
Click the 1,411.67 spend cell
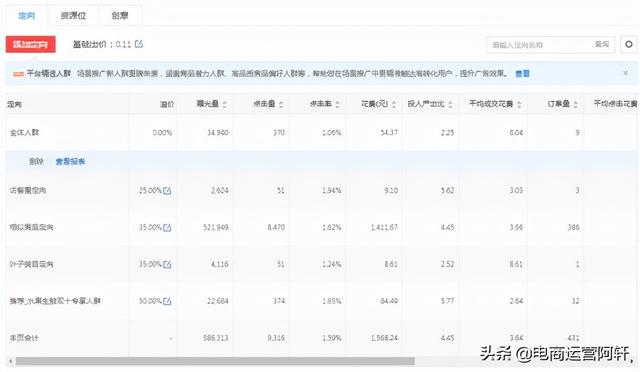[x=384, y=227]
